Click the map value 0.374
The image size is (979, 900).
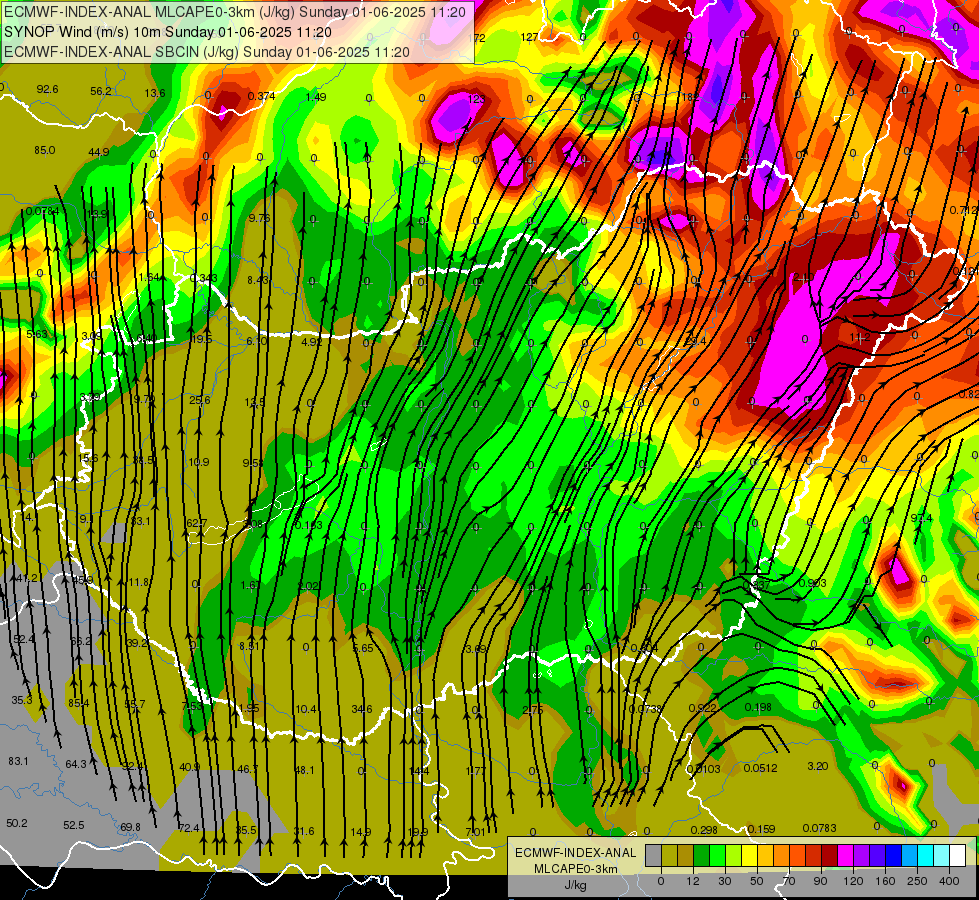261,96
